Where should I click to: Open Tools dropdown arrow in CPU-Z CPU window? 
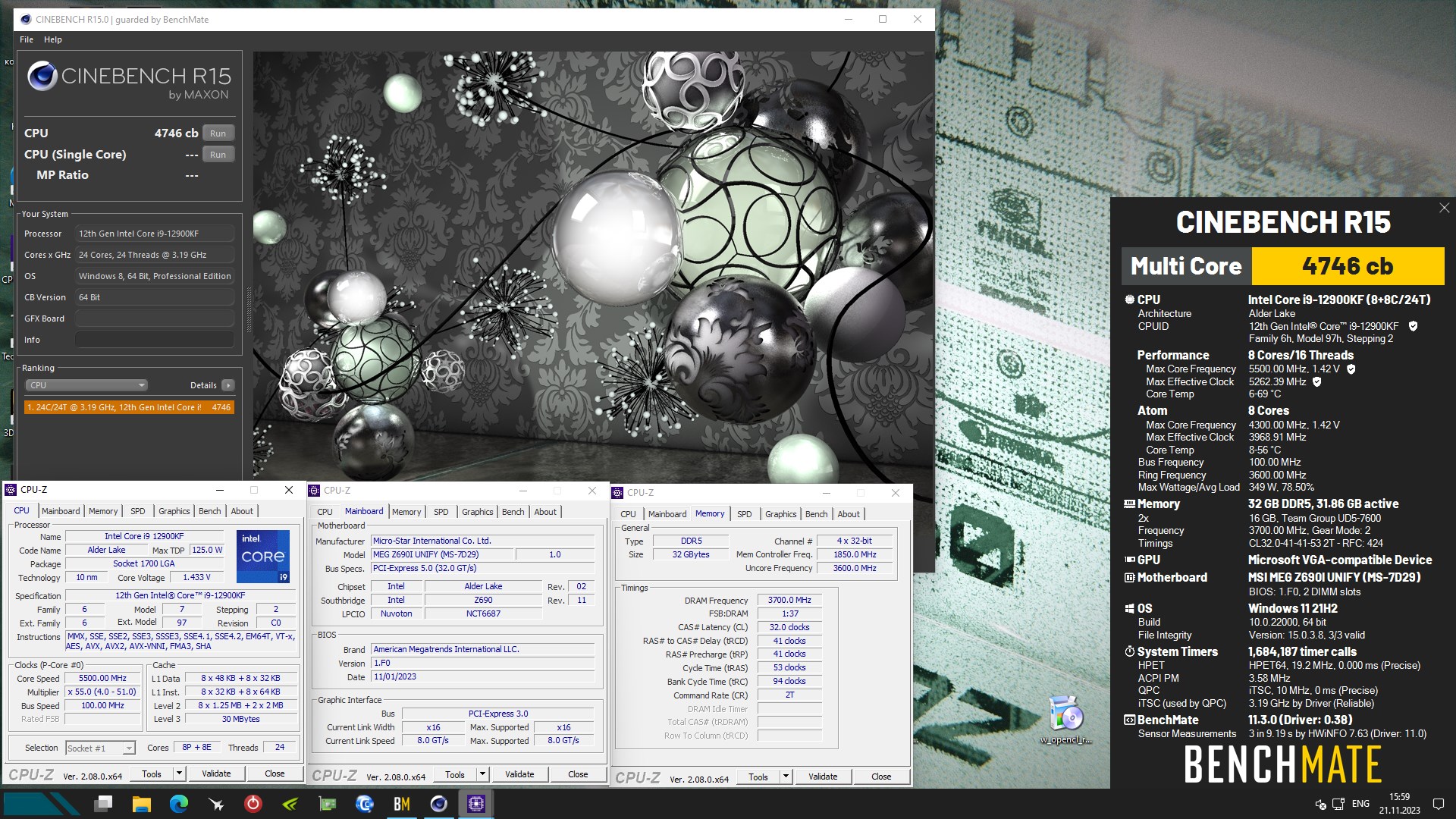pyautogui.click(x=179, y=773)
